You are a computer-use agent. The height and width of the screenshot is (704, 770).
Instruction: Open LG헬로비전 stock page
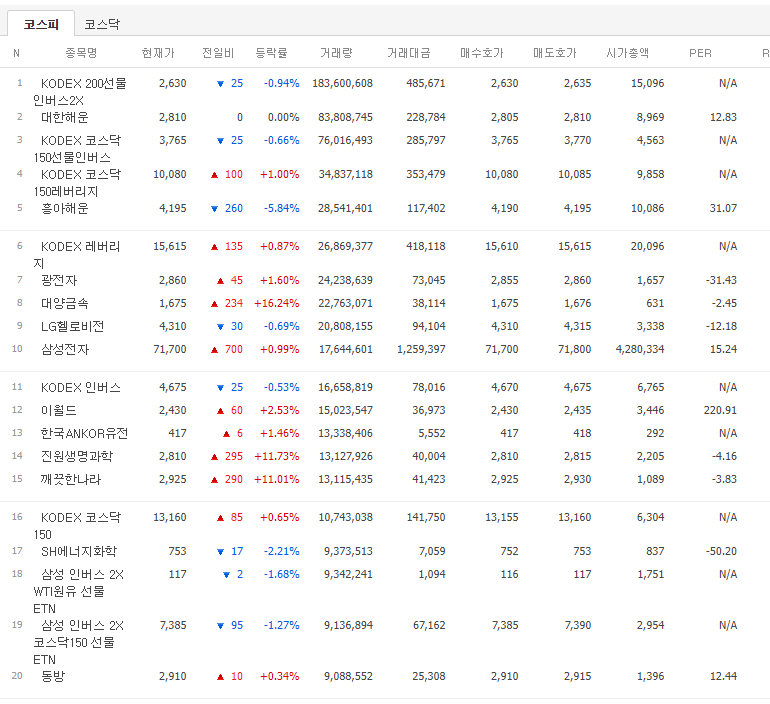[x=72, y=326]
